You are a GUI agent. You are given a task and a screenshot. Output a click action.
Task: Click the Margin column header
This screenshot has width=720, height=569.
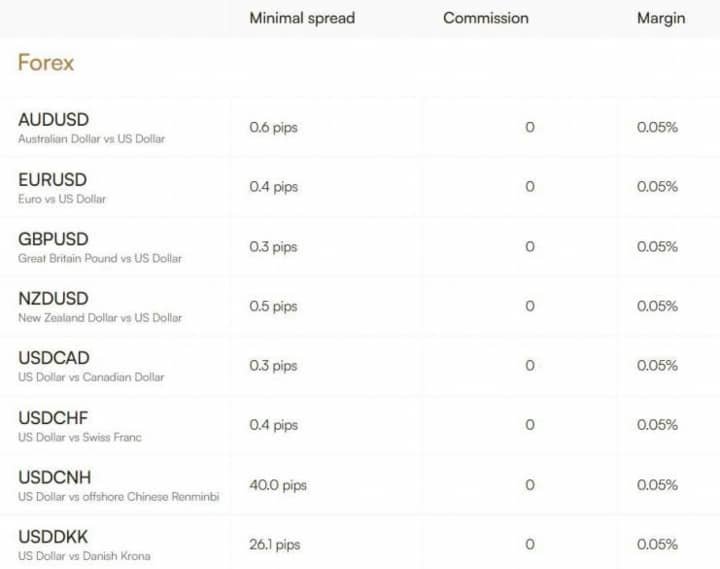(x=661, y=18)
